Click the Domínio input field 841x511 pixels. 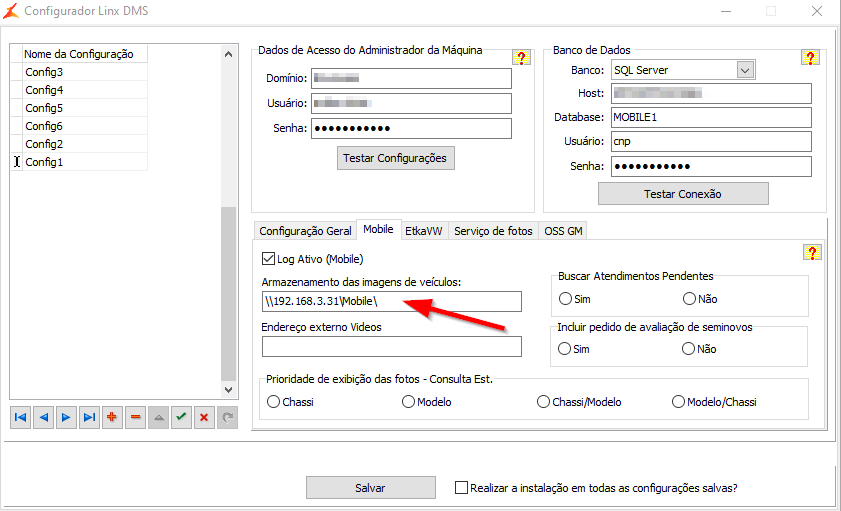click(x=411, y=78)
